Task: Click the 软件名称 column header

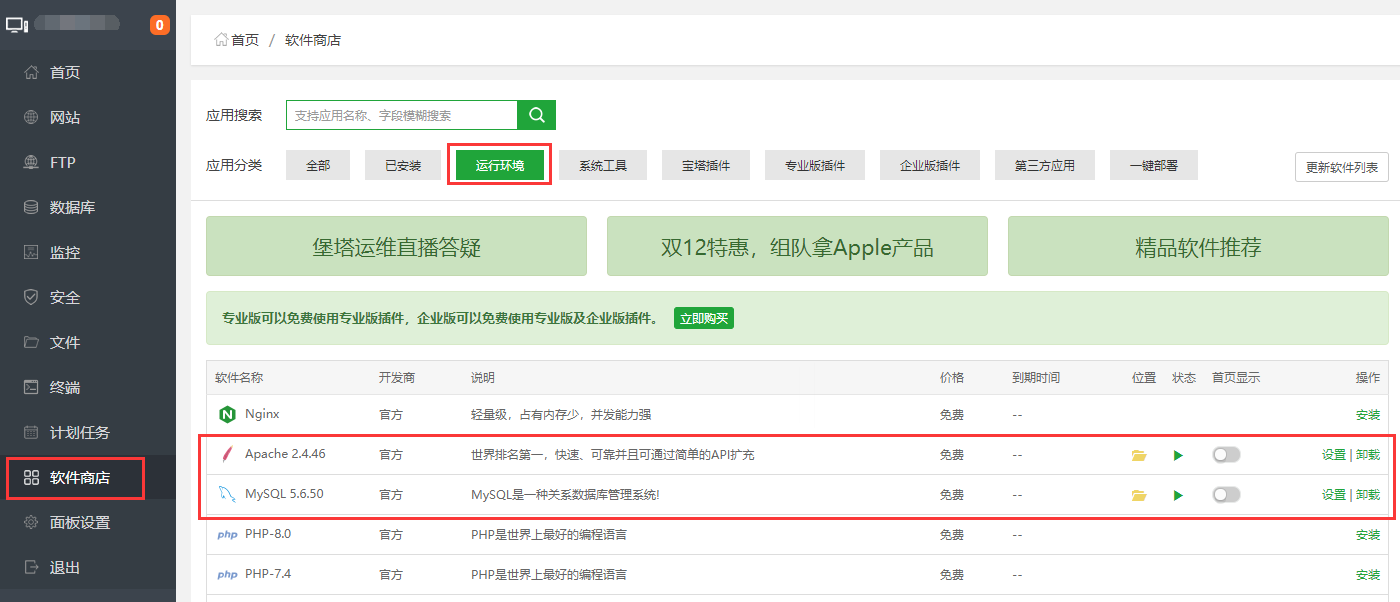Action: coord(239,378)
